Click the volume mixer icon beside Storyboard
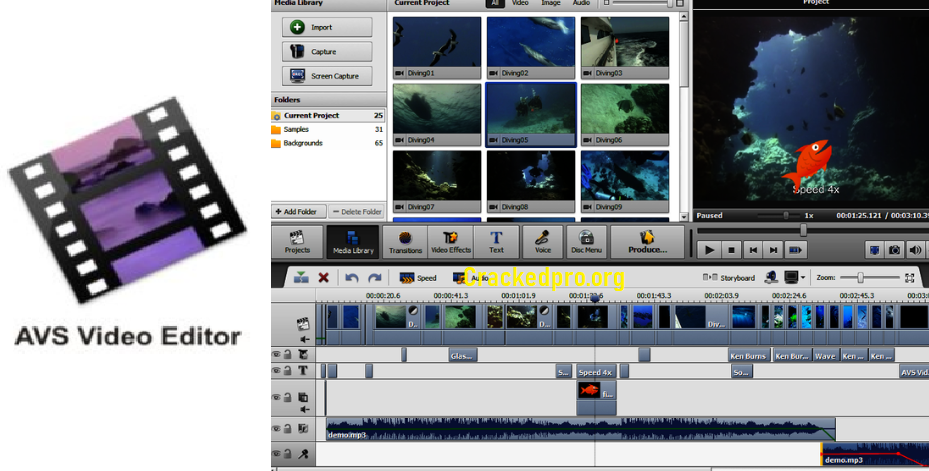Image resolution: width=929 pixels, height=471 pixels. (x=771, y=277)
